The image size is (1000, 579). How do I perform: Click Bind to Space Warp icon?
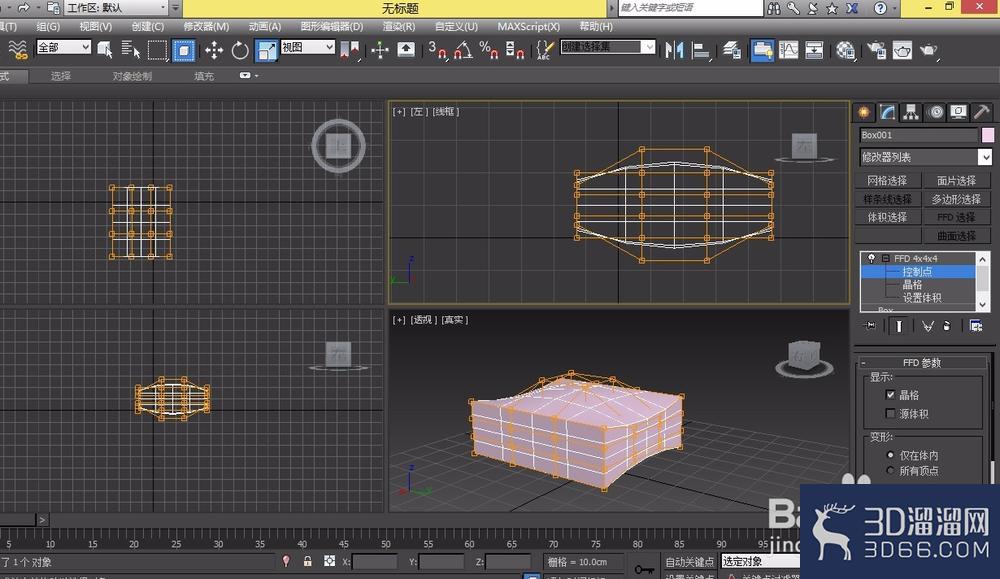coord(18,50)
